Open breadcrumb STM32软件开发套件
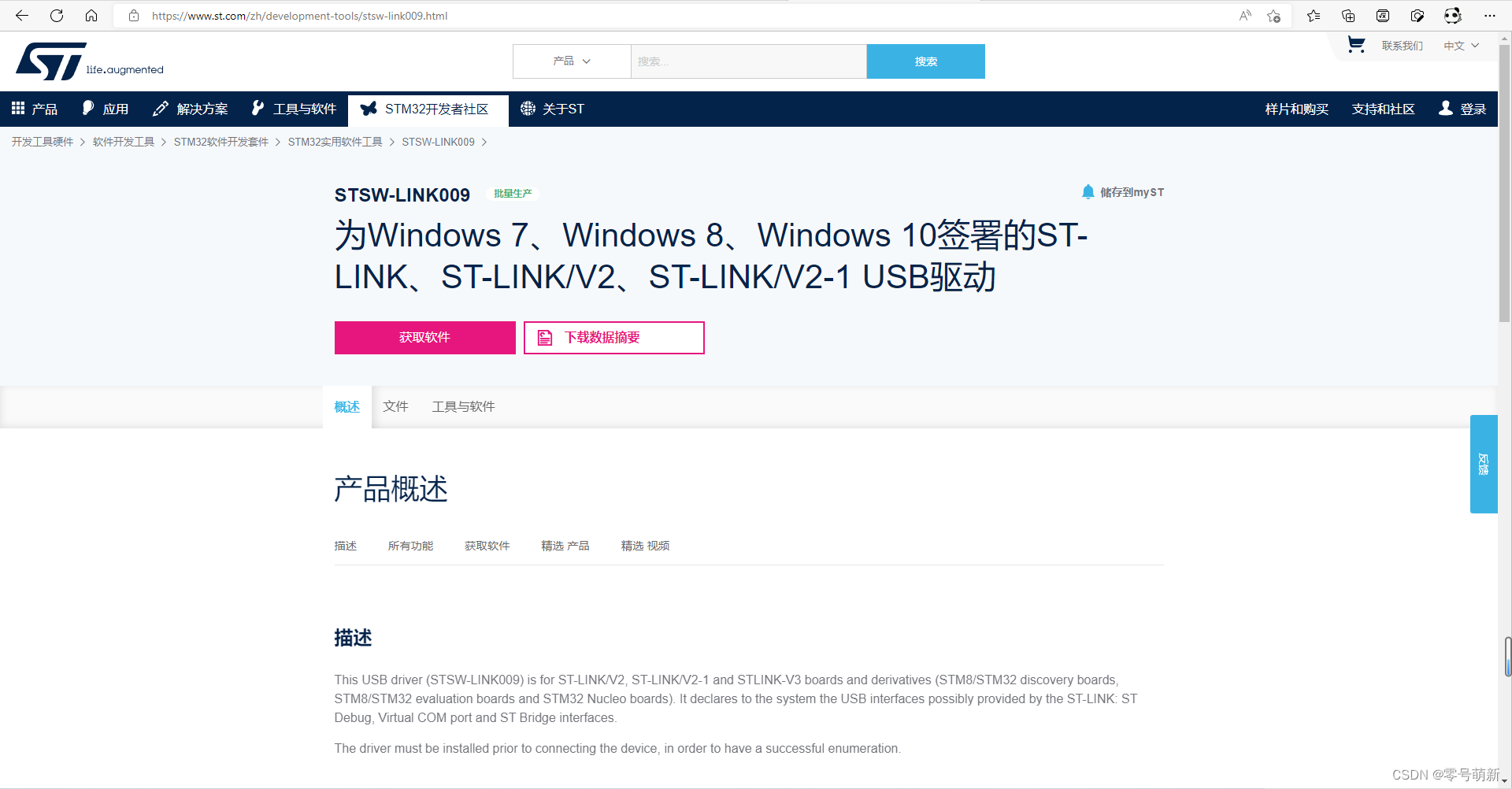Viewport: 1512px width, 789px height. [x=221, y=142]
